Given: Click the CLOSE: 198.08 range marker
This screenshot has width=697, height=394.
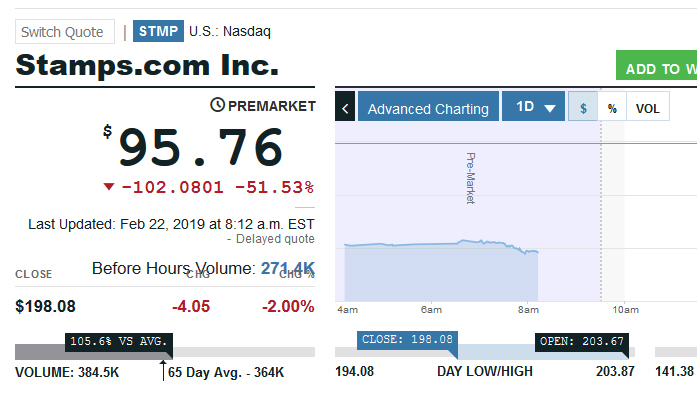Looking at the screenshot, I should pyautogui.click(x=407, y=340).
